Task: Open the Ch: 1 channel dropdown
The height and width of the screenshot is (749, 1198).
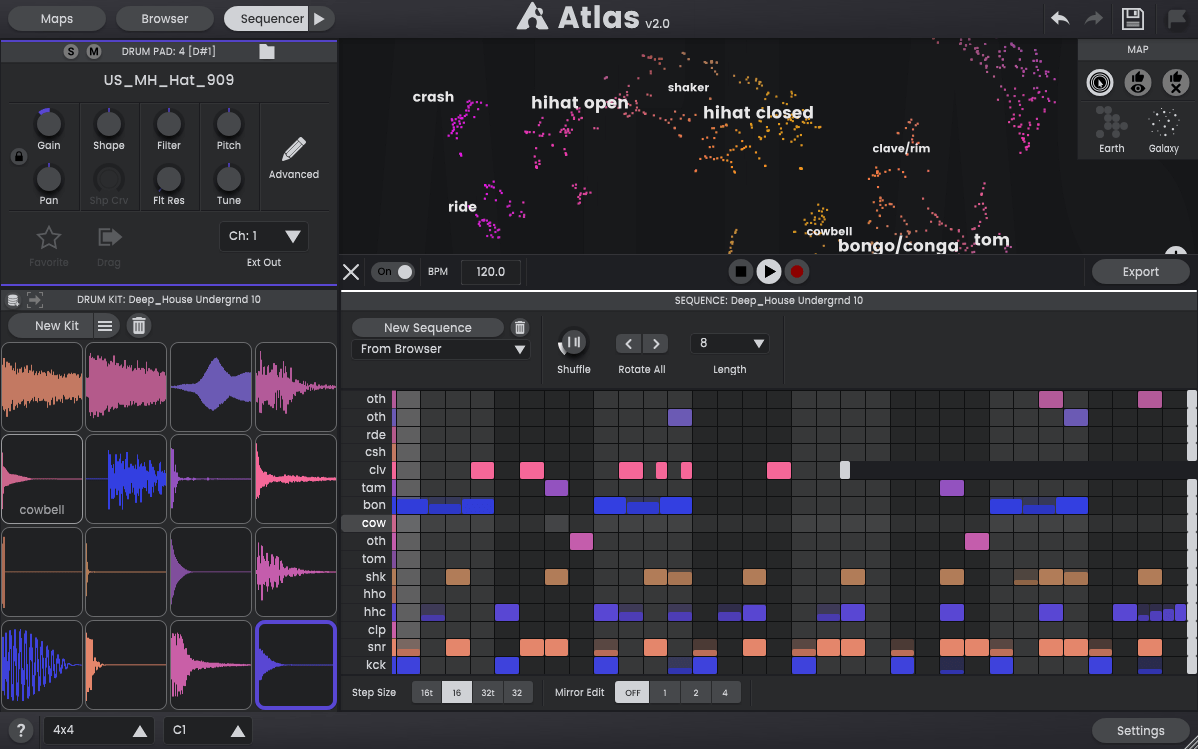Action: click(x=263, y=235)
